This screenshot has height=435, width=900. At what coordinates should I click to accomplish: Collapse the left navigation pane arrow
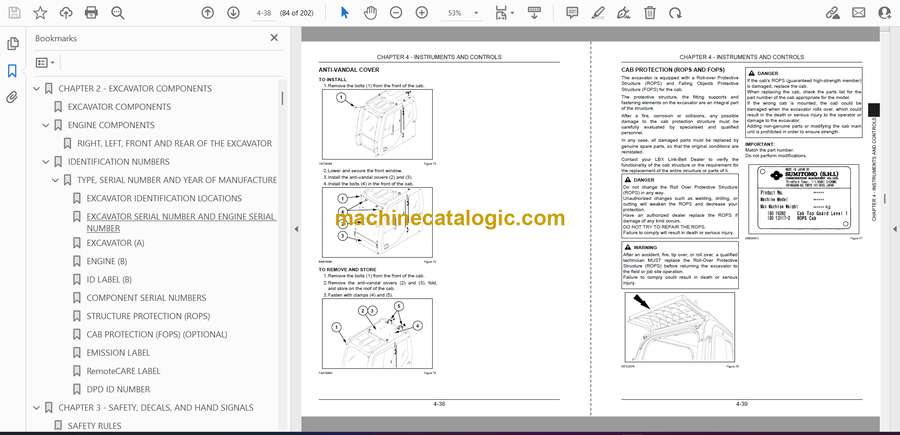[296, 228]
